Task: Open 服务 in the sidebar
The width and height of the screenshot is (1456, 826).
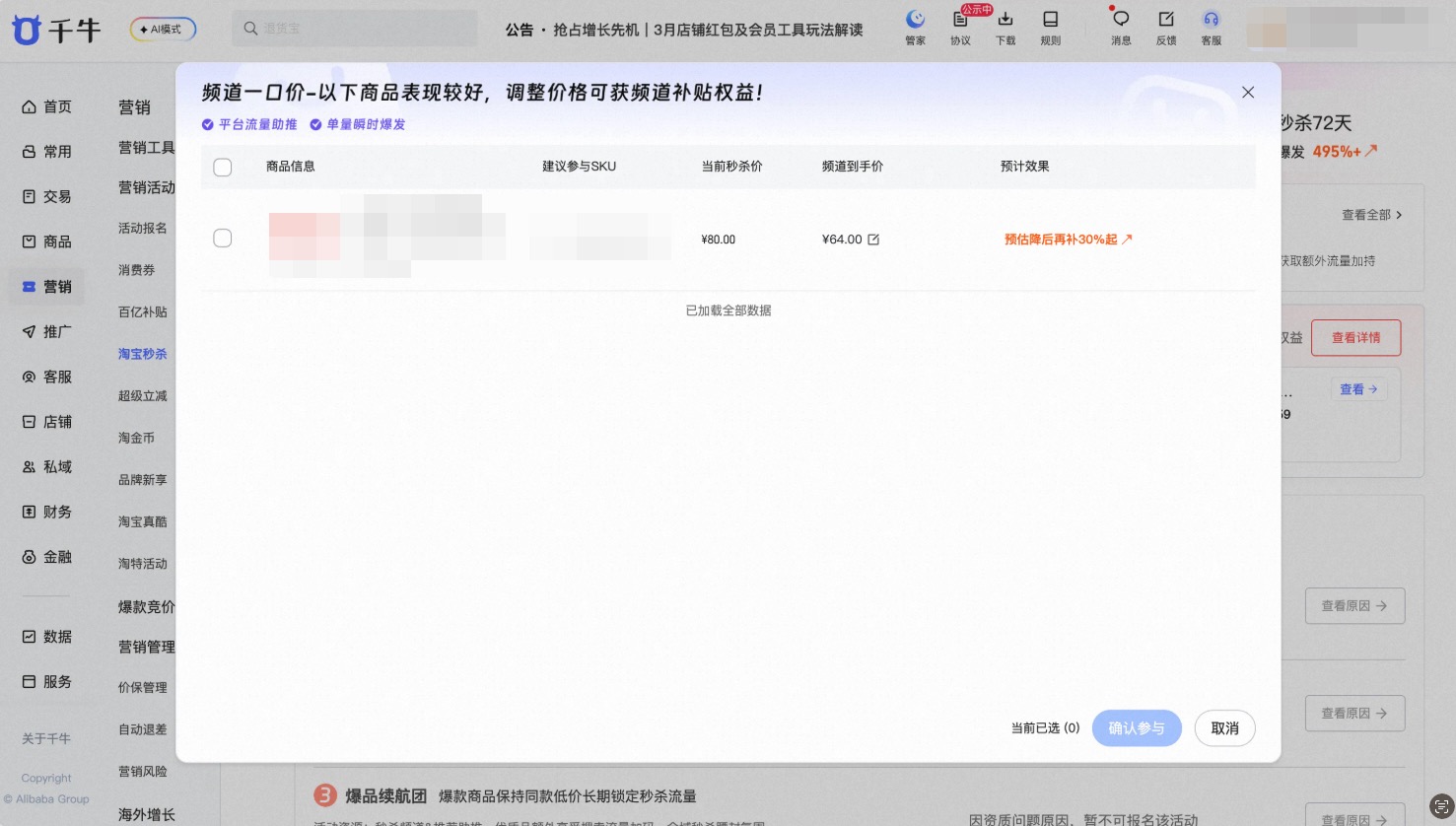Action: point(47,682)
